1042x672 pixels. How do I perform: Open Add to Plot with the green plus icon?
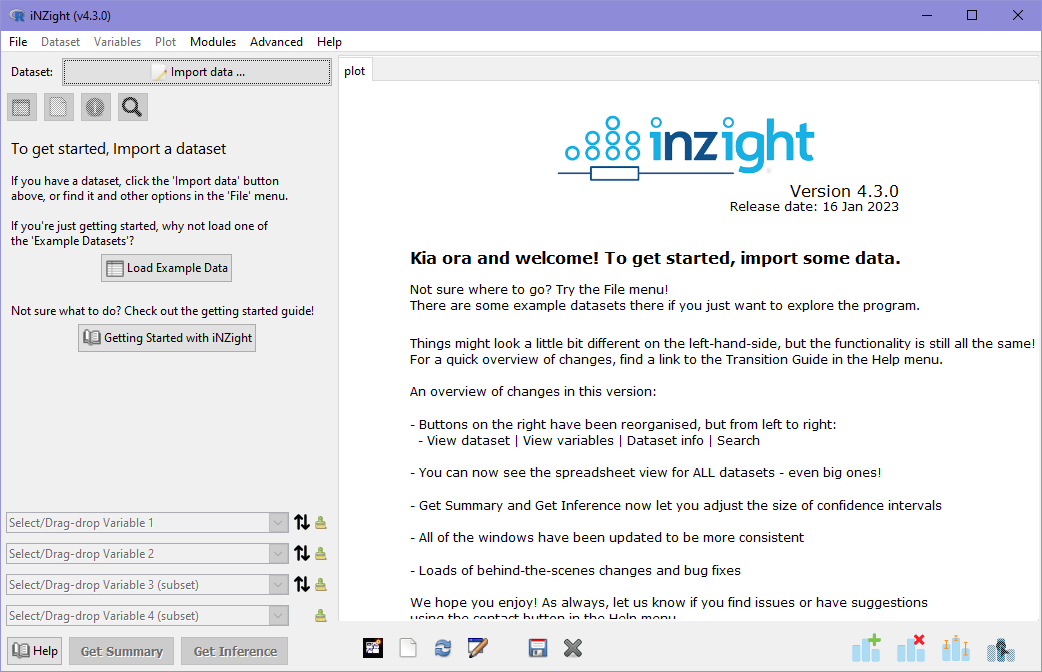coord(866,648)
